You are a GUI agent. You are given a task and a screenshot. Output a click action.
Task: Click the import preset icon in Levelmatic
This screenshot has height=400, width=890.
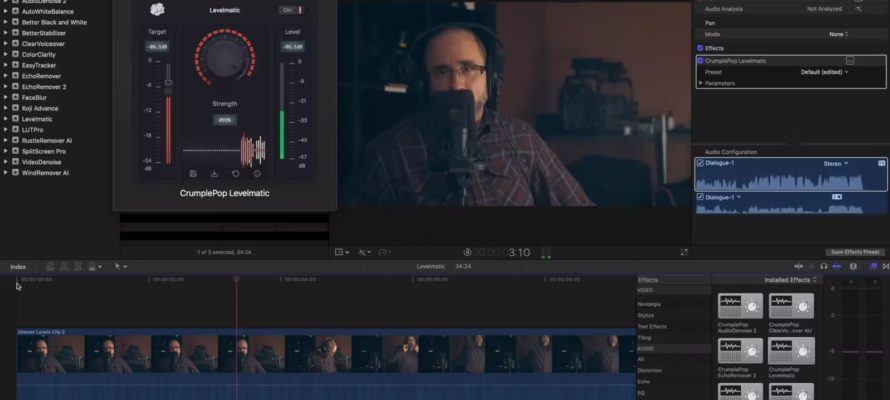pos(215,174)
